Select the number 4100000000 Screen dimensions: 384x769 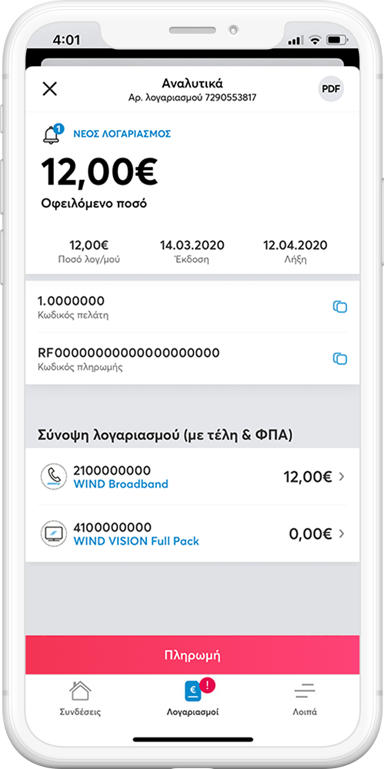[x=112, y=528]
